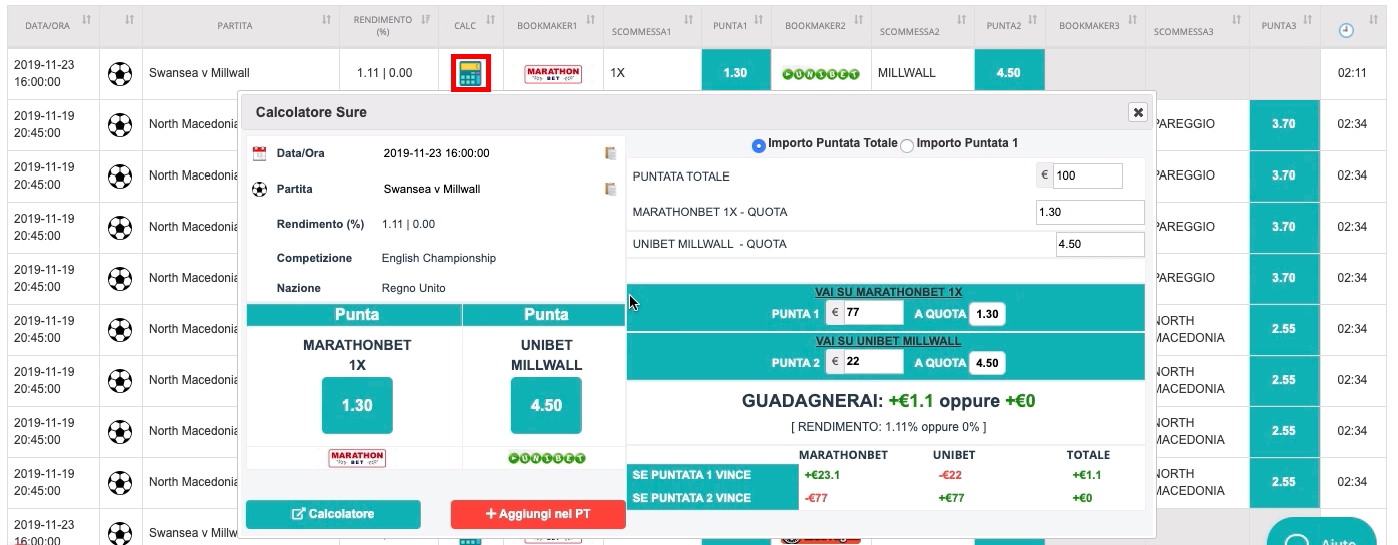
Task: Click soccer ball icon in first table row
Action: click(x=120, y=73)
